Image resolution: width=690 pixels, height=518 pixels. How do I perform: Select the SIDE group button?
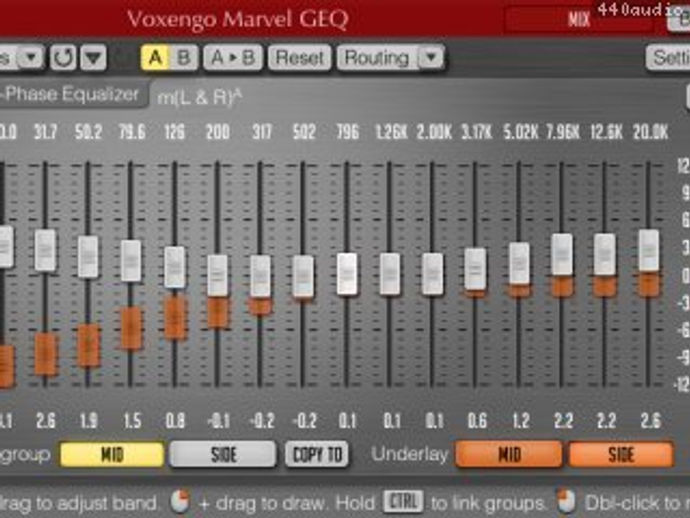[x=223, y=455]
